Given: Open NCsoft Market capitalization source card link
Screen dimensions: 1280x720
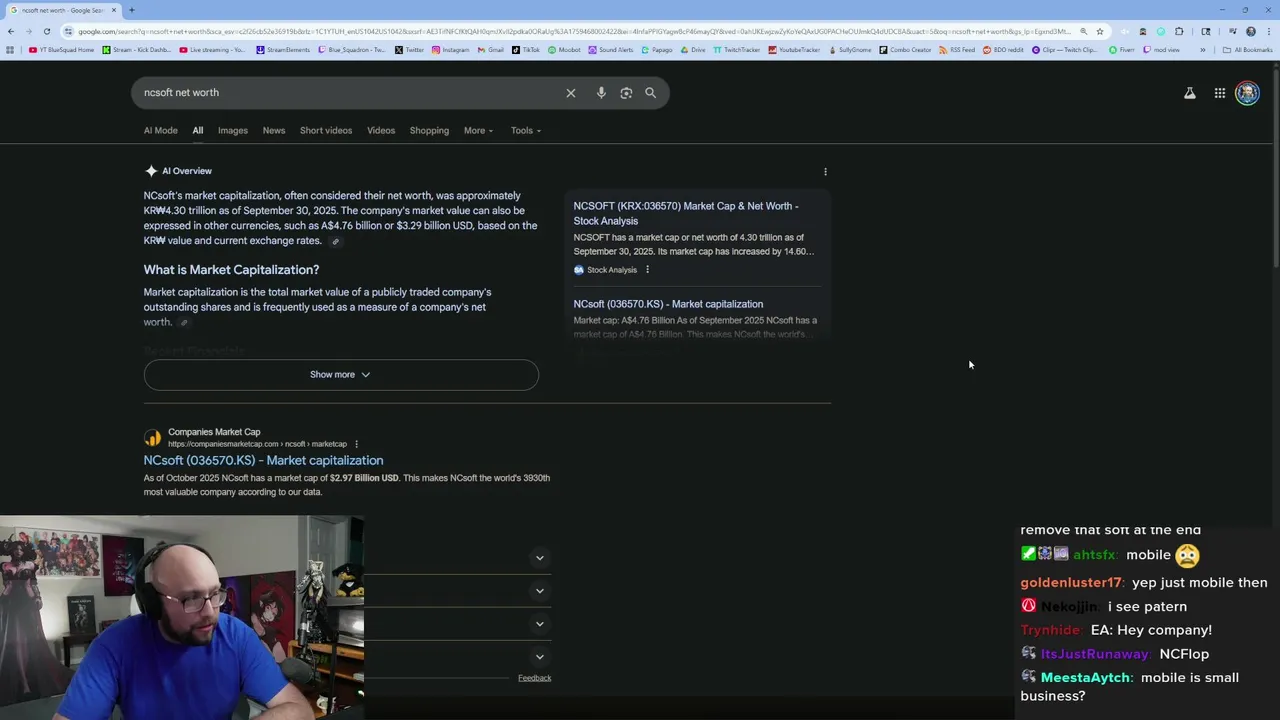Looking at the screenshot, I should [x=668, y=304].
